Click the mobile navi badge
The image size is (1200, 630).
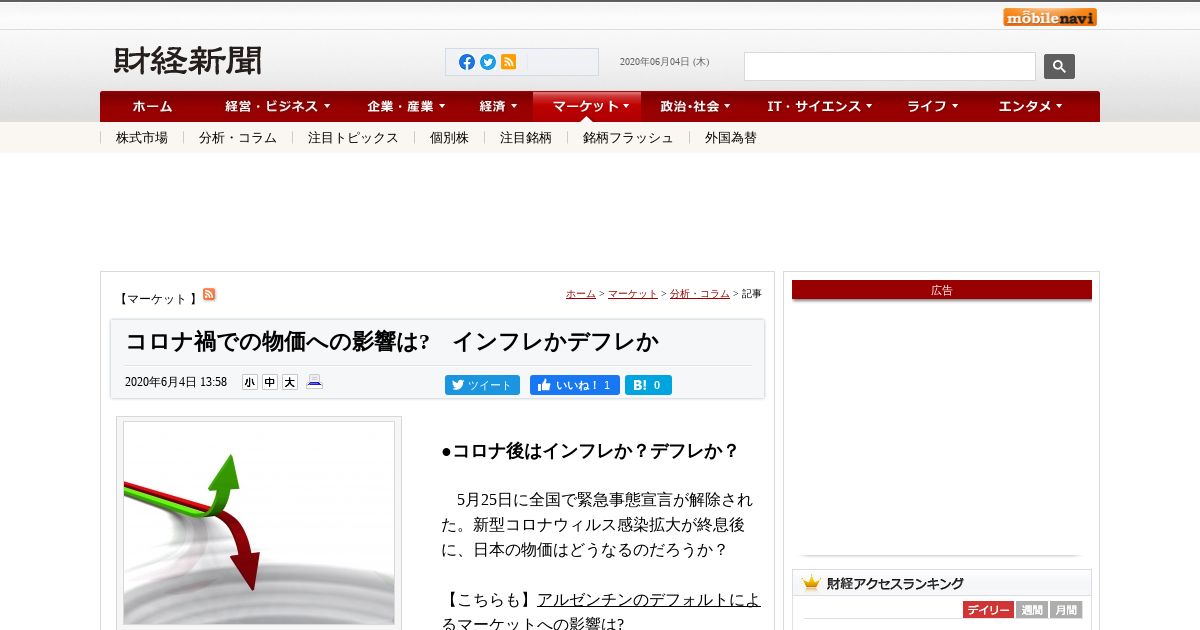click(1050, 16)
